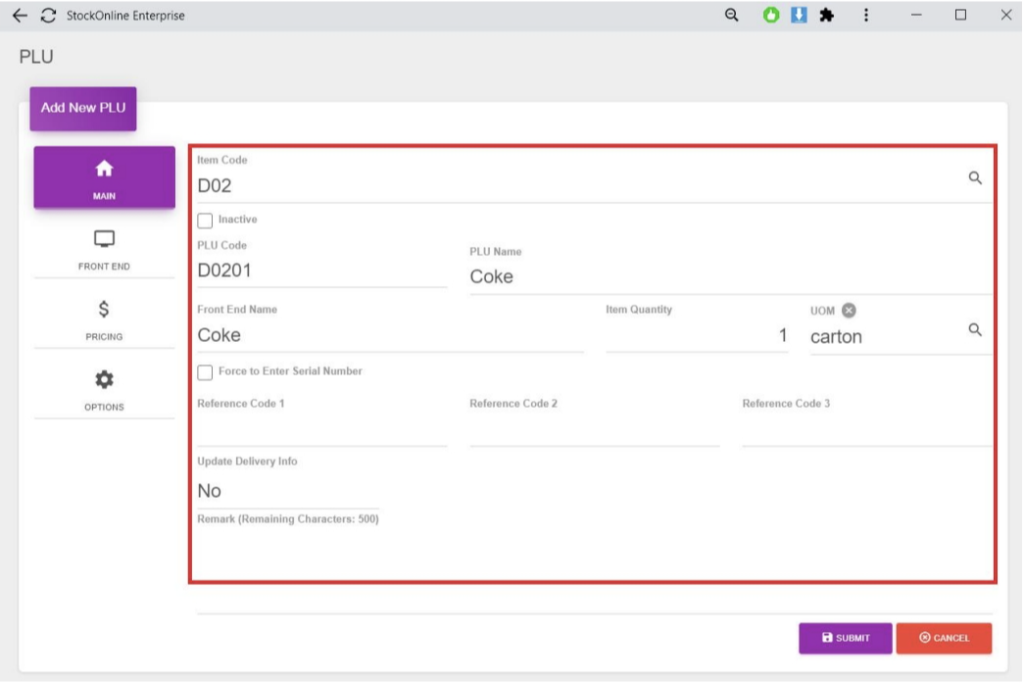Open the Pricing tab
This screenshot has width=1024, height=683.
104,320
